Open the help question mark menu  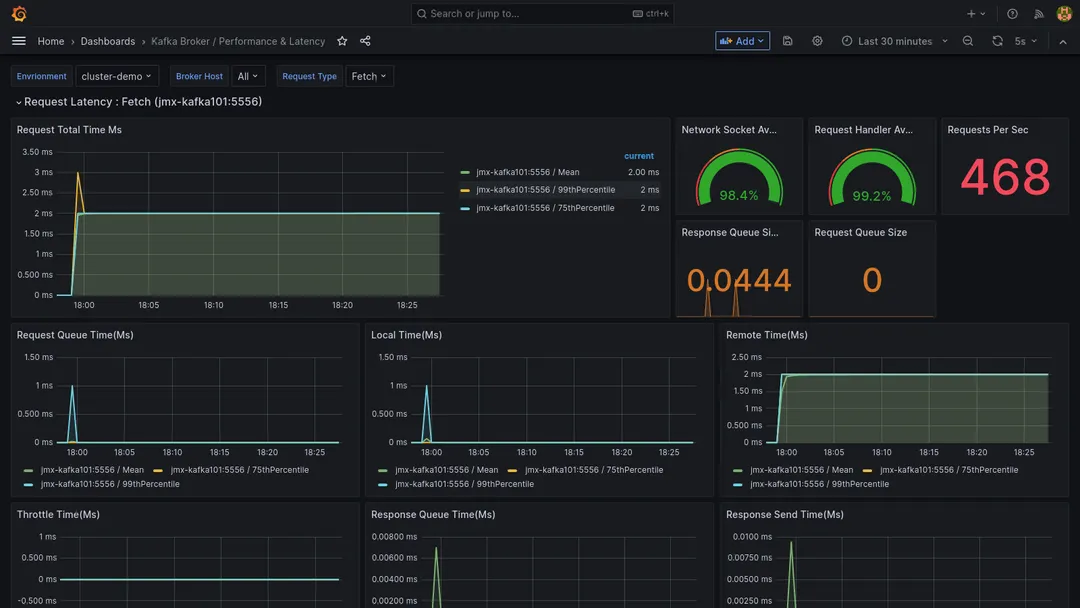[1012, 14]
